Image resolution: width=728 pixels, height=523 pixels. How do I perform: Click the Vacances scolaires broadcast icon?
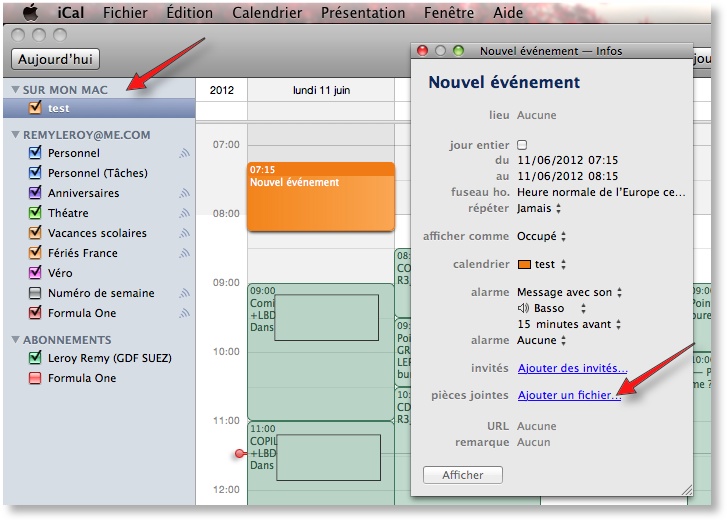coord(184,233)
